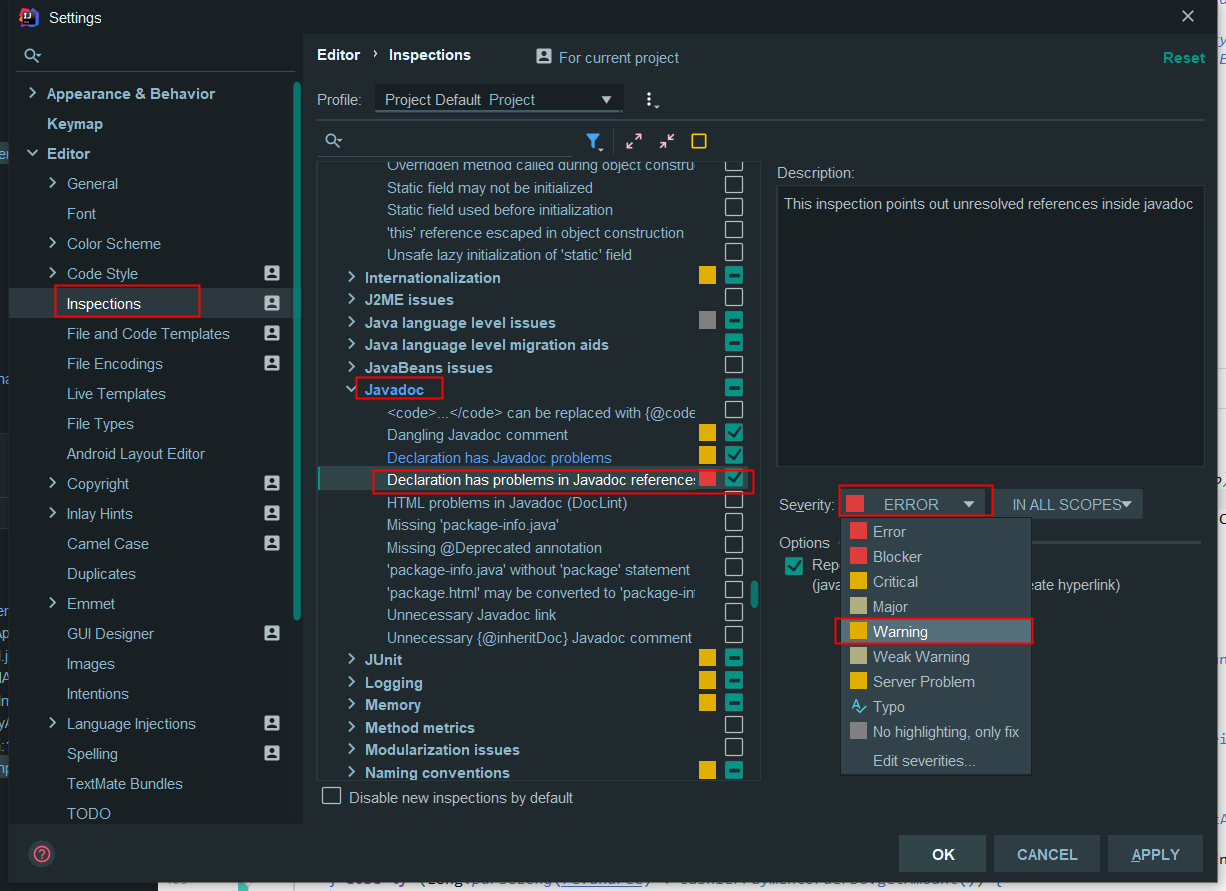Viewport: 1226px width, 891px height.
Task: Click the magnifier search icon above inspection tree
Action: click(334, 141)
